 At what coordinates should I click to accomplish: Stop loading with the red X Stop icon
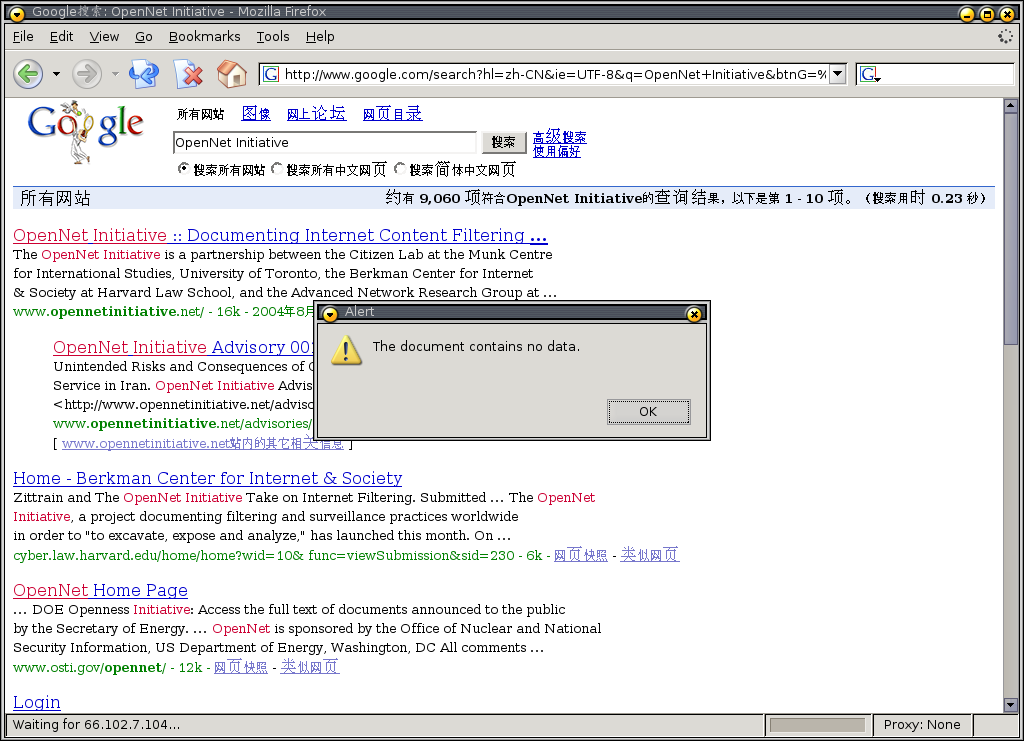[x=188, y=74]
